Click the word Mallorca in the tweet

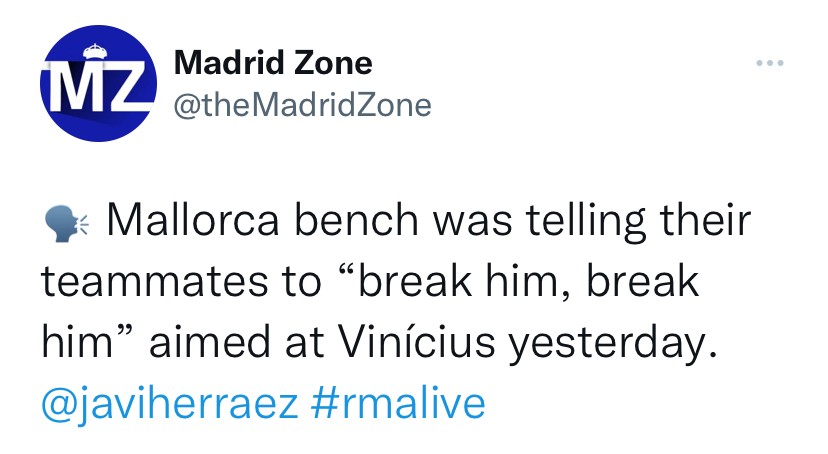[x=193, y=220]
